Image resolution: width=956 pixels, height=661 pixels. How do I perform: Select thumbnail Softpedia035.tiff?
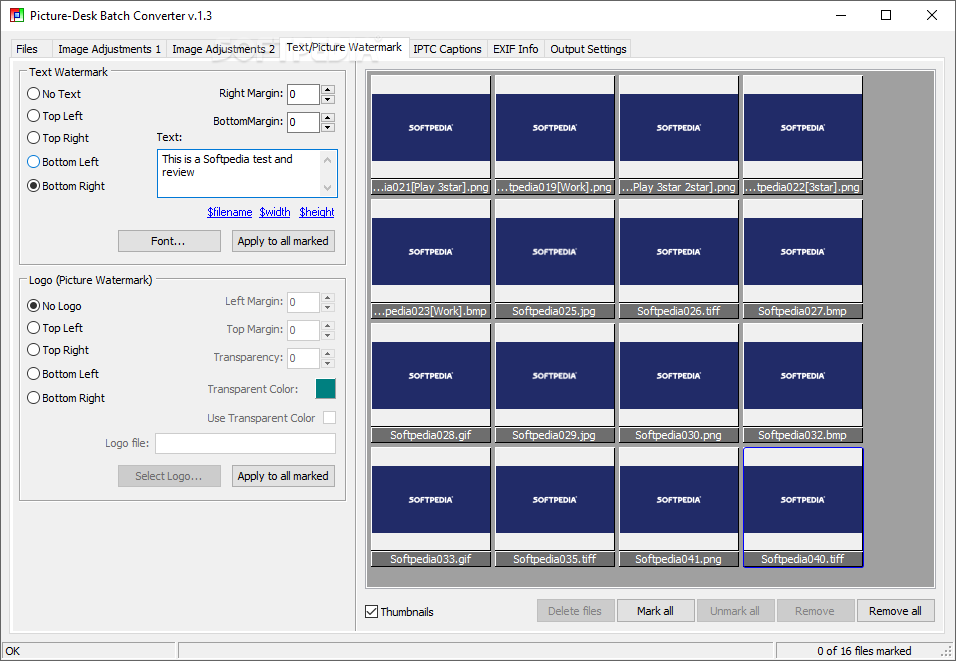pyautogui.click(x=555, y=507)
